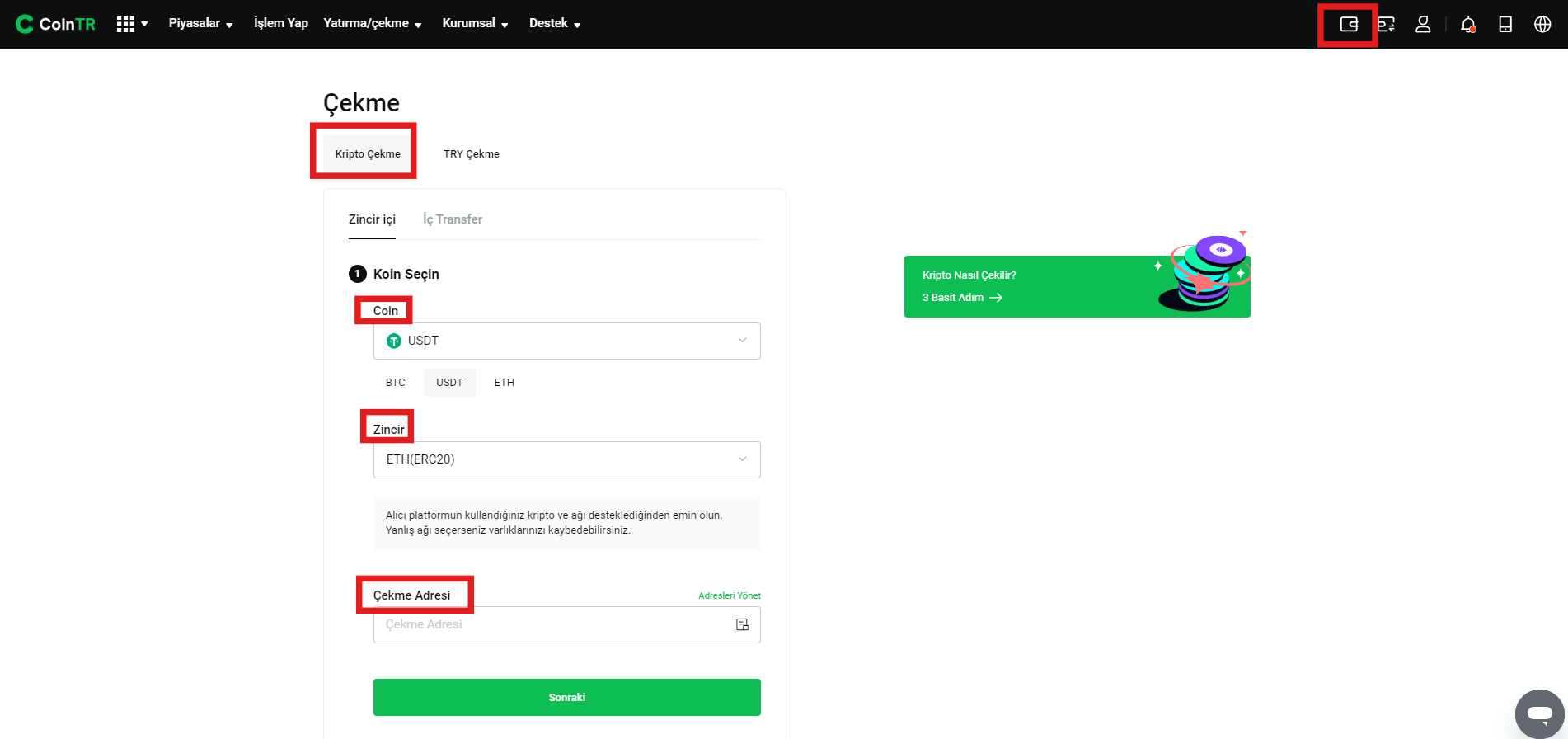1568x739 pixels.
Task: Open the Zincir dropdown showing ETH(ERC20)
Action: (567, 459)
